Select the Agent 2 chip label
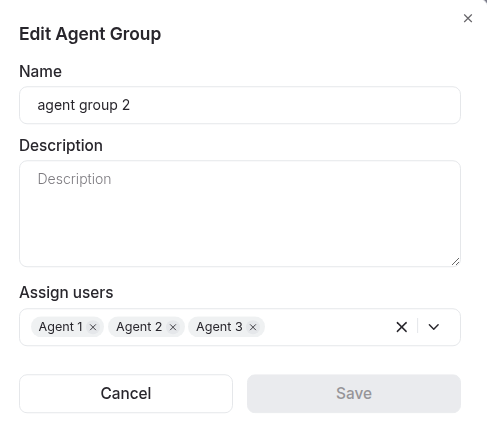The height and width of the screenshot is (429, 487). coord(139,327)
